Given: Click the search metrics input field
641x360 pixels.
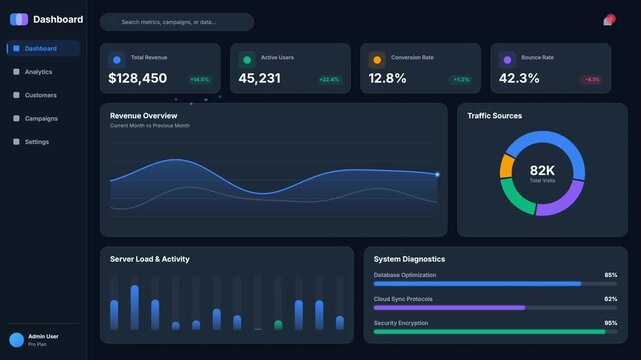Looking at the screenshot, I should pos(177,22).
